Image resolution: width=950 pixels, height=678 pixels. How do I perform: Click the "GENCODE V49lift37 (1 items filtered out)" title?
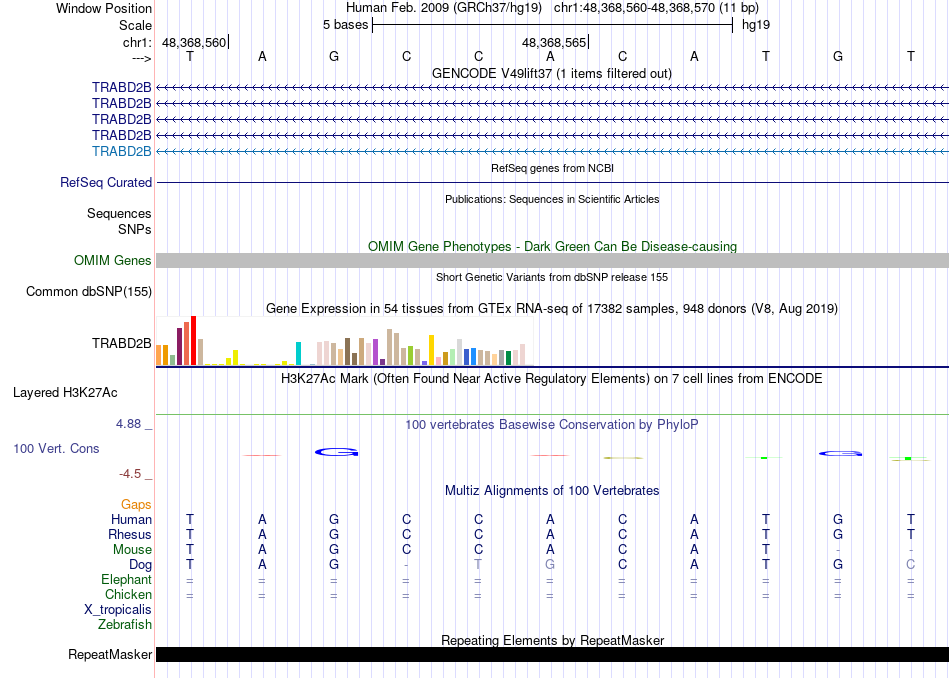(x=552, y=73)
